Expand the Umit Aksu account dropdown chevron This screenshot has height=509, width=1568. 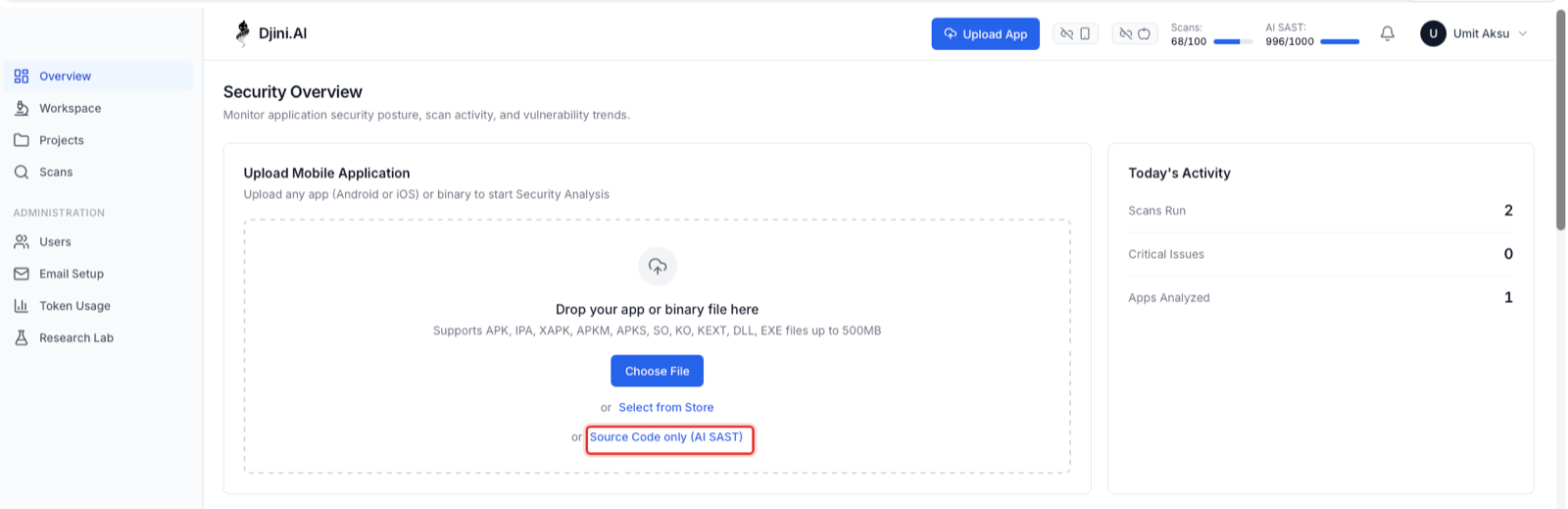coord(1523,33)
